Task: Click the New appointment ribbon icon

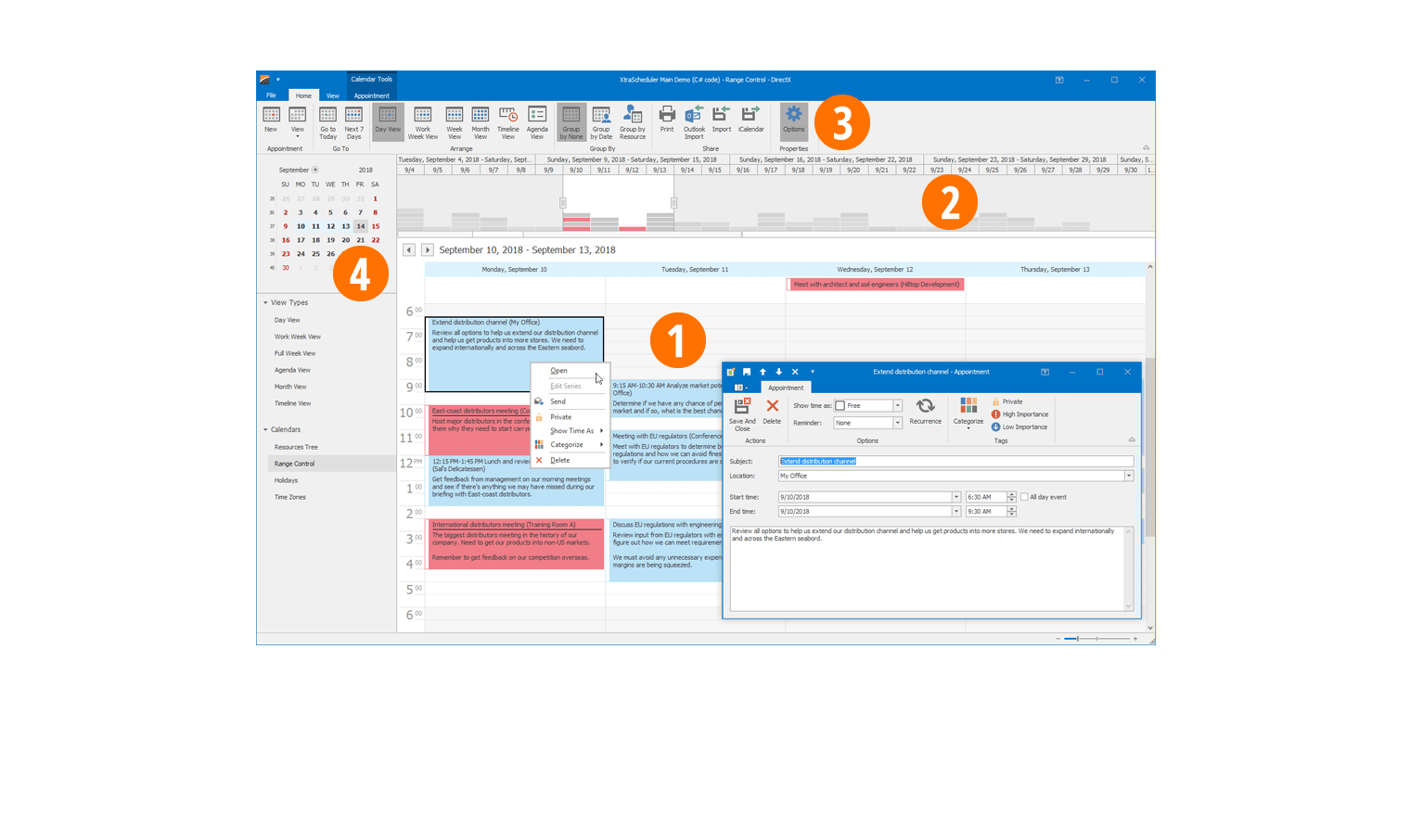Action: click(271, 121)
